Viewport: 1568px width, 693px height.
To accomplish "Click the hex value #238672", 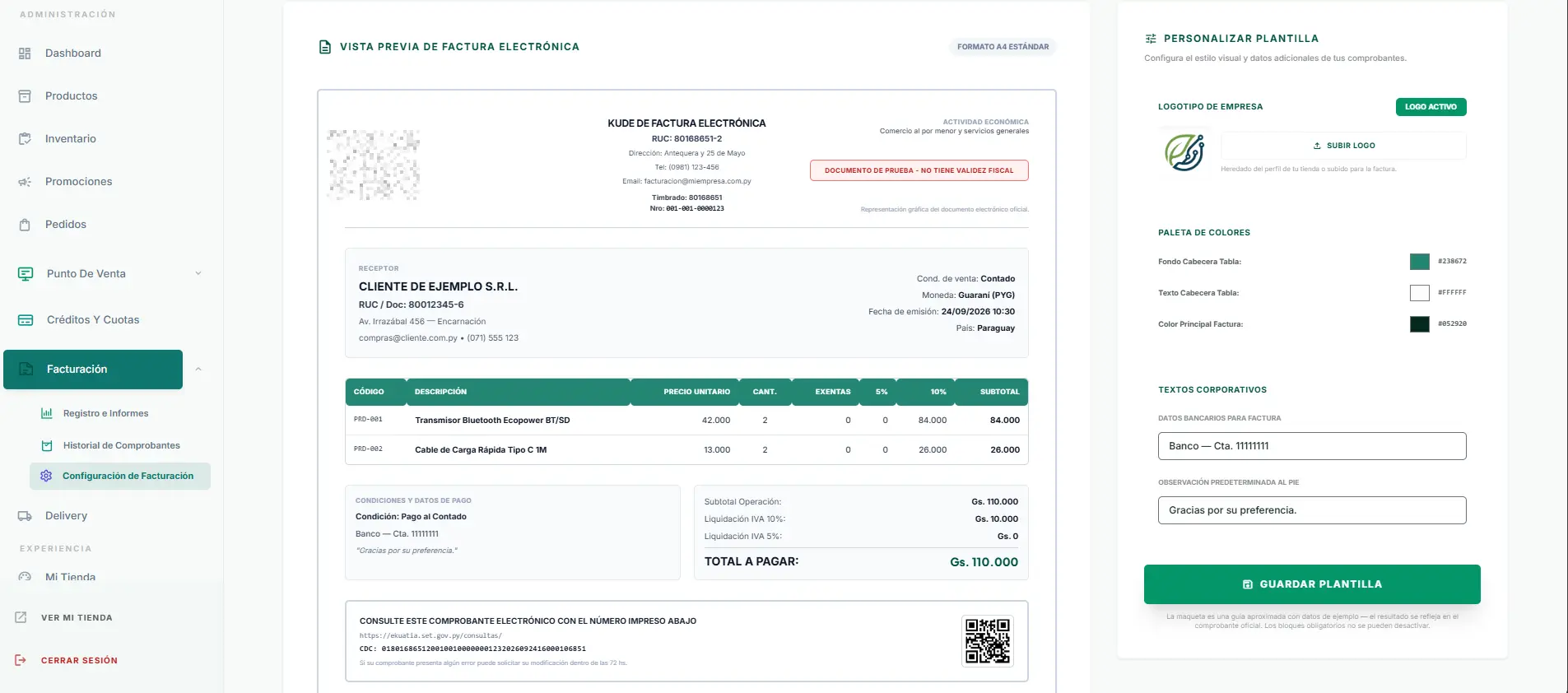I will (1452, 261).
